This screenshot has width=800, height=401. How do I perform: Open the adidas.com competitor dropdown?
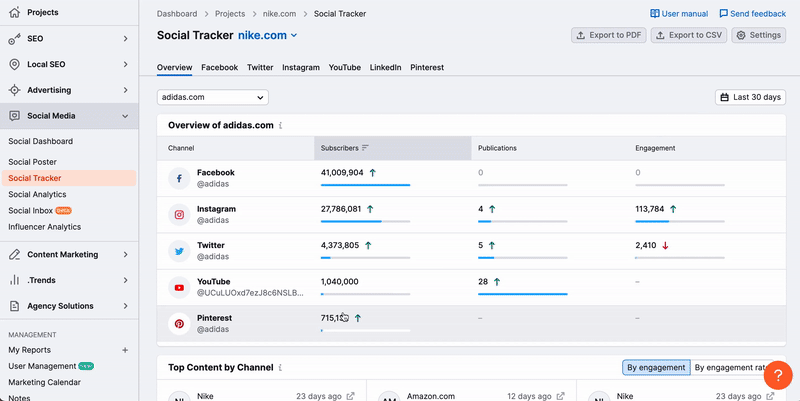(213, 97)
